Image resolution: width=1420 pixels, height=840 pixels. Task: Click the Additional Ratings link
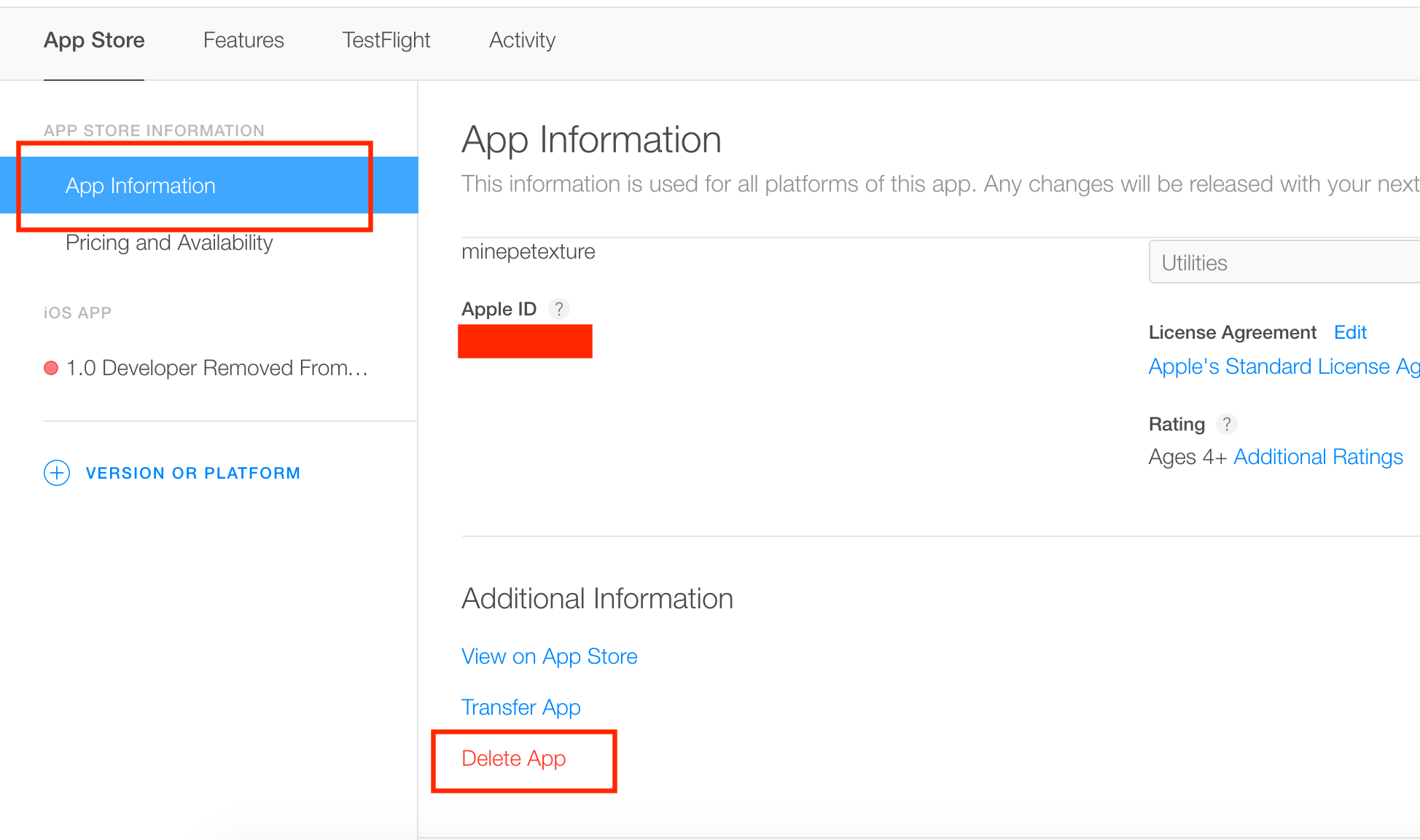point(1318,457)
